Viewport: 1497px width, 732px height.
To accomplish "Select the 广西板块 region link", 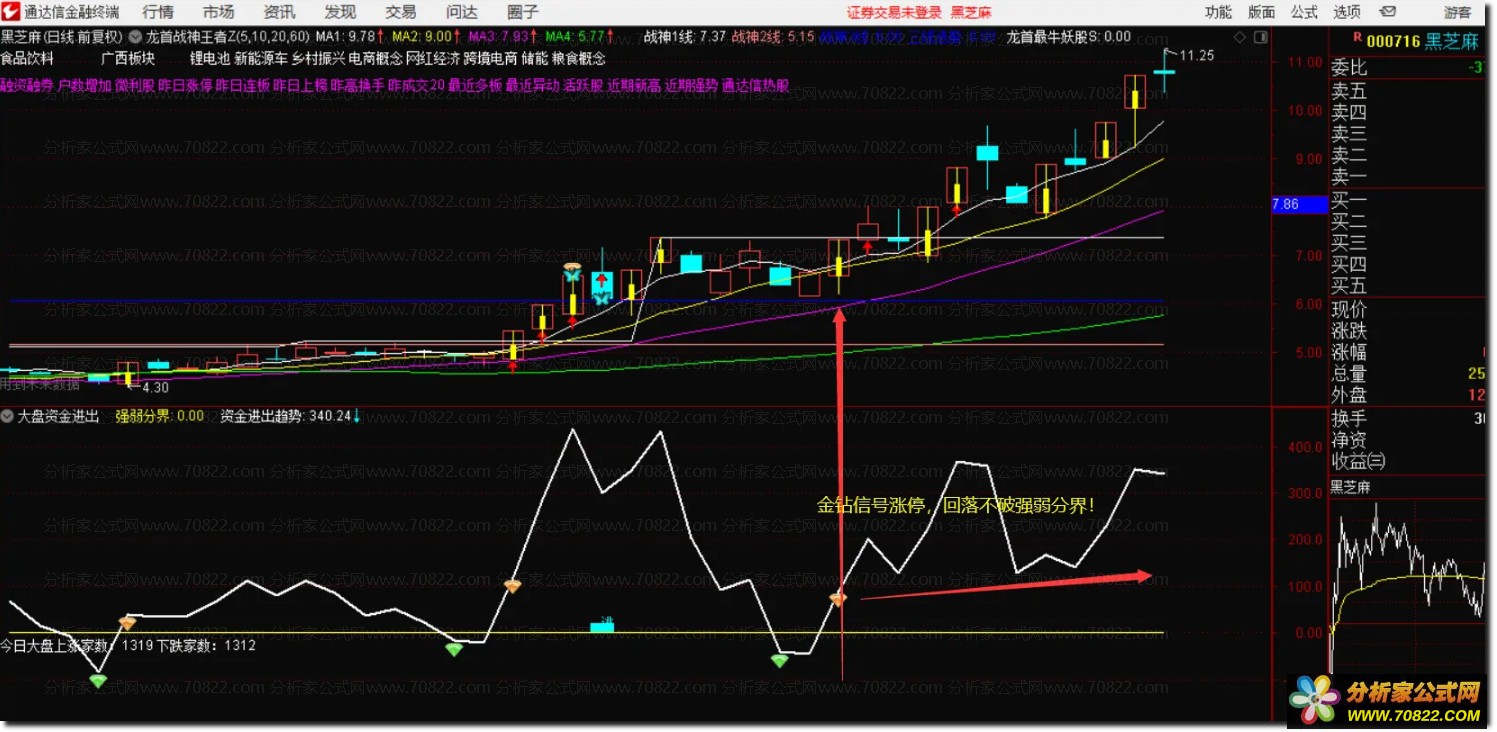I will [x=128, y=59].
